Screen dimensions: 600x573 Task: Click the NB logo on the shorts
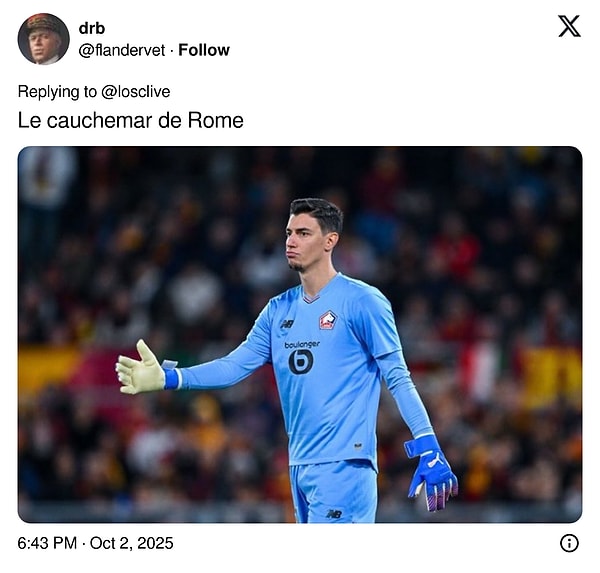tap(334, 514)
